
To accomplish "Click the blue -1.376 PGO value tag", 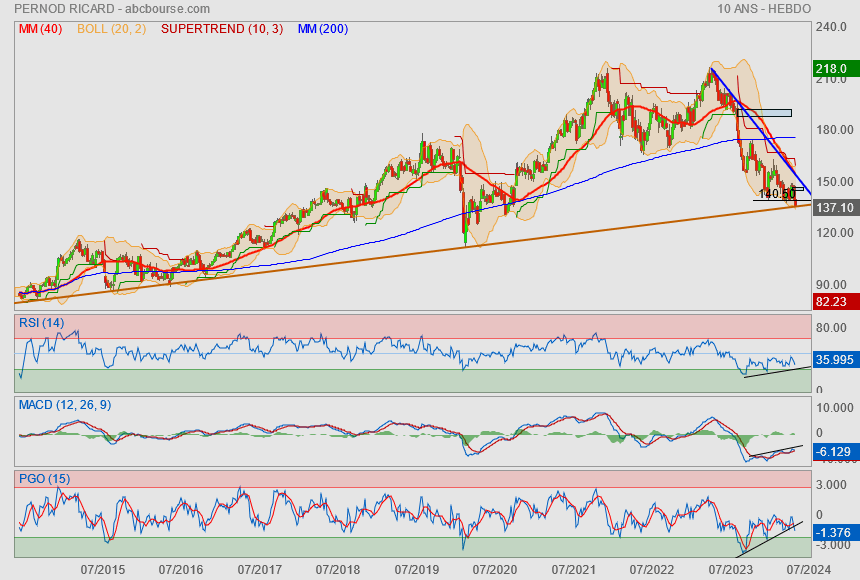I will click(836, 532).
